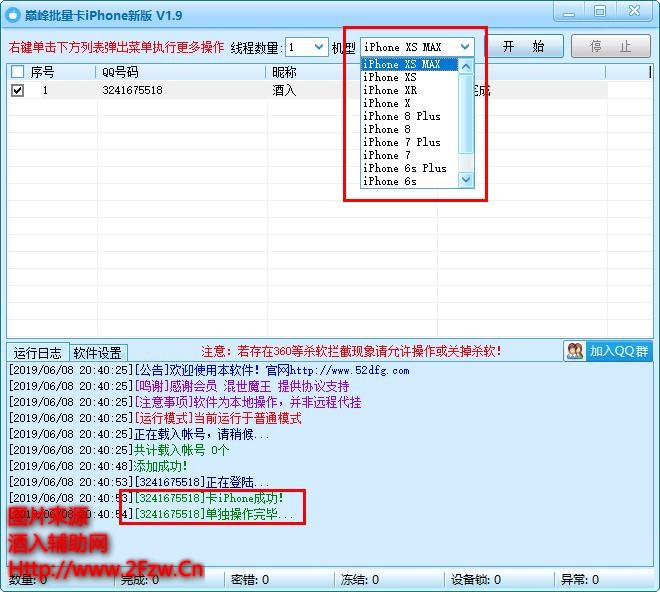Screen dimensions: 660x592
Task: Pick iPhone X from the model list
Action: pos(409,104)
